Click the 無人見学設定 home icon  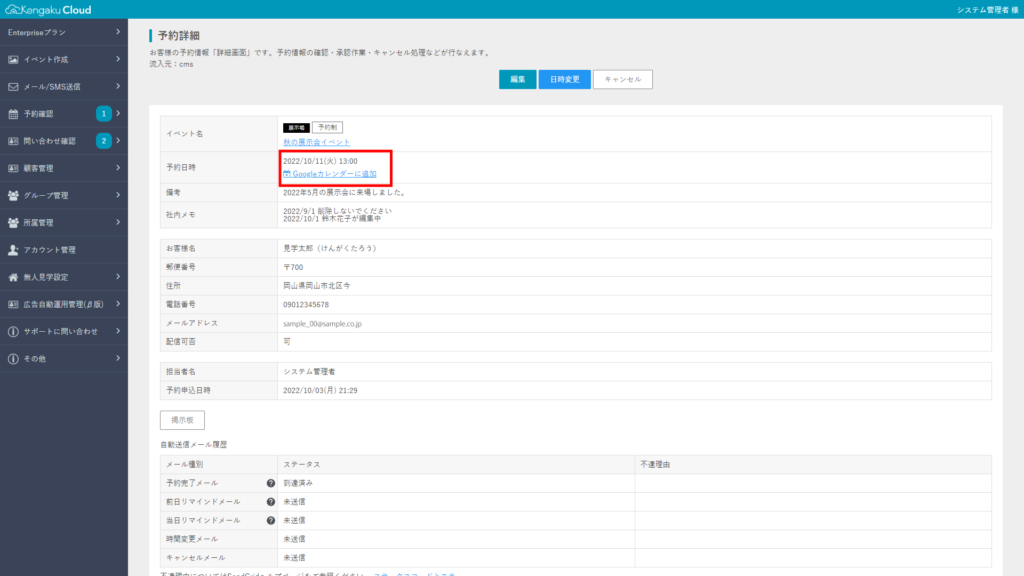click(13, 277)
